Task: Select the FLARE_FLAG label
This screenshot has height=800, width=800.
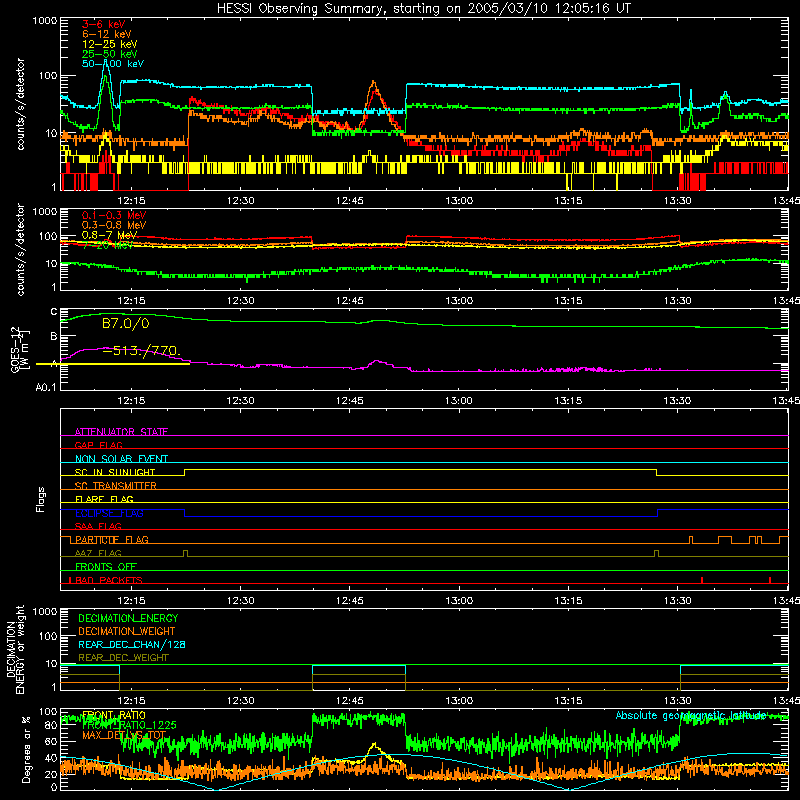Action: coord(104,499)
